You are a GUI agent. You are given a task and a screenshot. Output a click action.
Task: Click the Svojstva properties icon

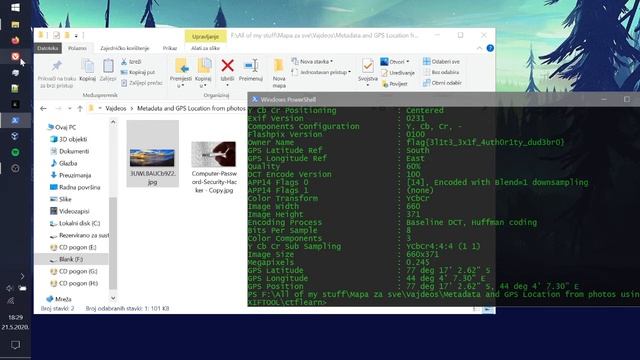(x=368, y=73)
